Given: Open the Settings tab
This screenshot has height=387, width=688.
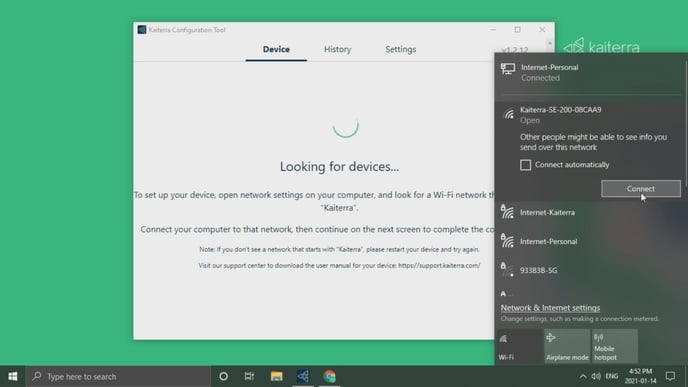Looking at the screenshot, I should click(x=401, y=50).
